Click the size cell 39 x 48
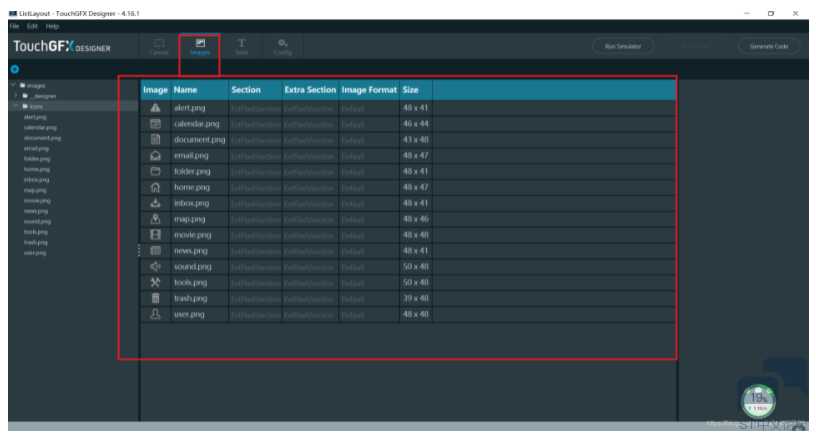 point(415,298)
